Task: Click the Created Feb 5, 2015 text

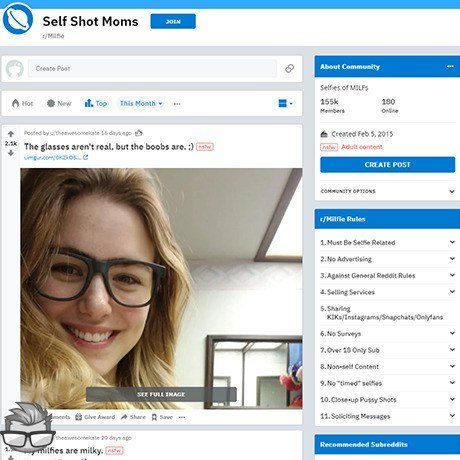Action: (362, 134)
